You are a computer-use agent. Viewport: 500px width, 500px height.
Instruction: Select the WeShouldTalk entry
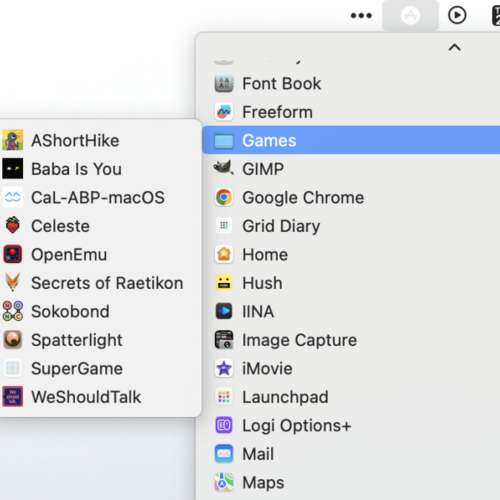click(x=101, y=397)
